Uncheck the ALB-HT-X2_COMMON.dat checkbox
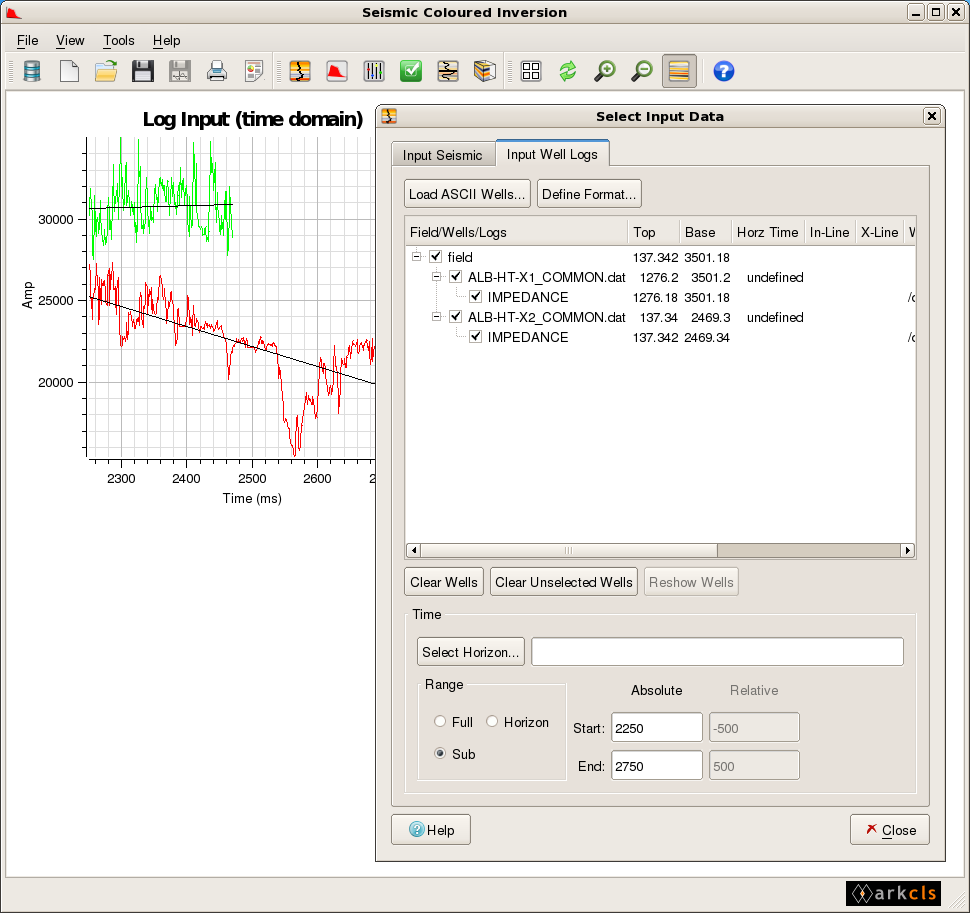 point(456,316)
